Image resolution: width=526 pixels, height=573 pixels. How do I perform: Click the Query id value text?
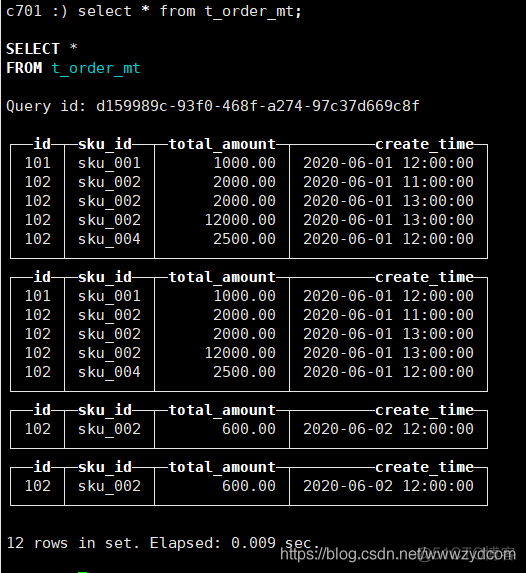(257, 106)
